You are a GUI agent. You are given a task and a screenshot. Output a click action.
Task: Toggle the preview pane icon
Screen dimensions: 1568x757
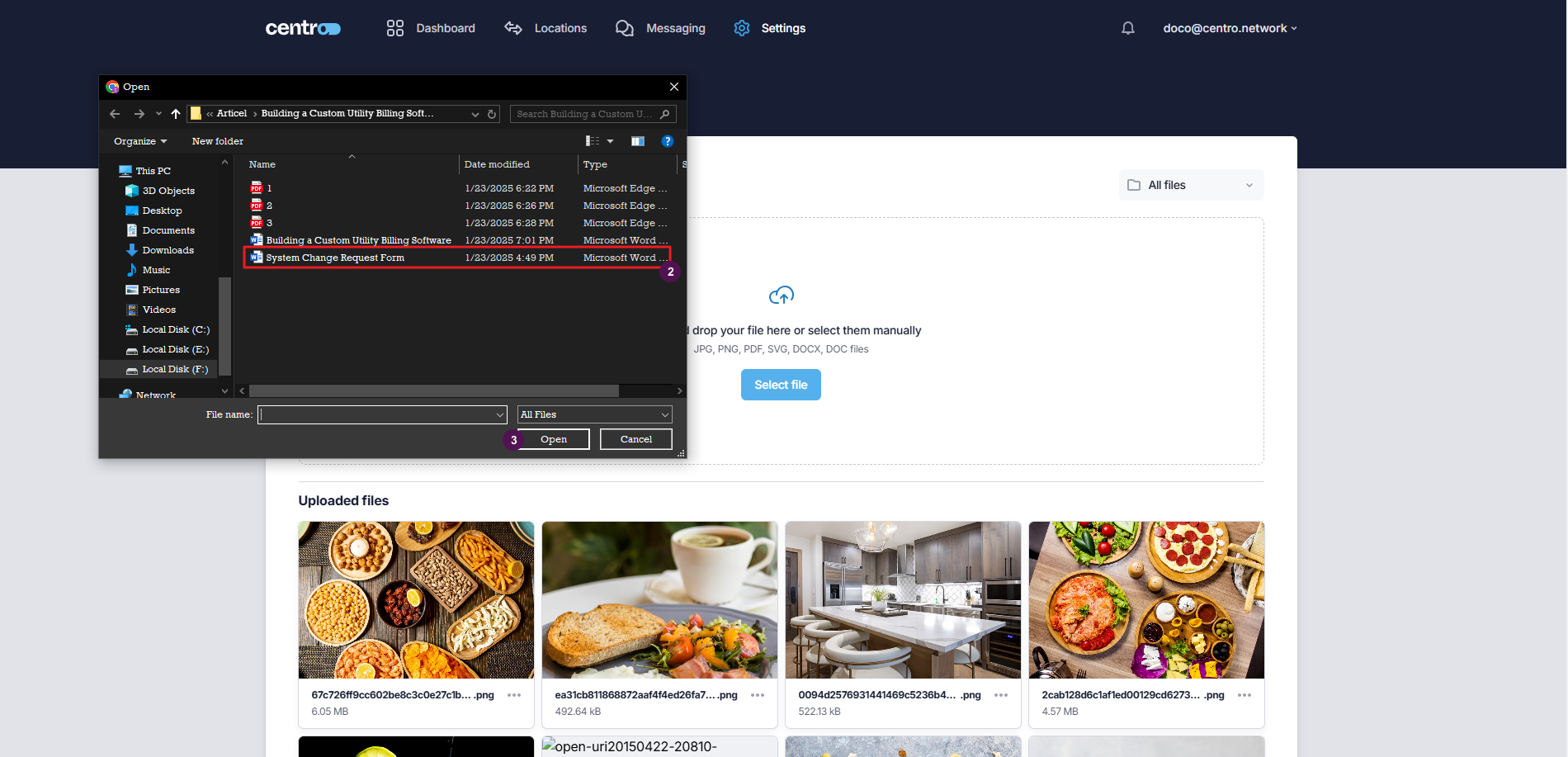(x=637, y=141)
